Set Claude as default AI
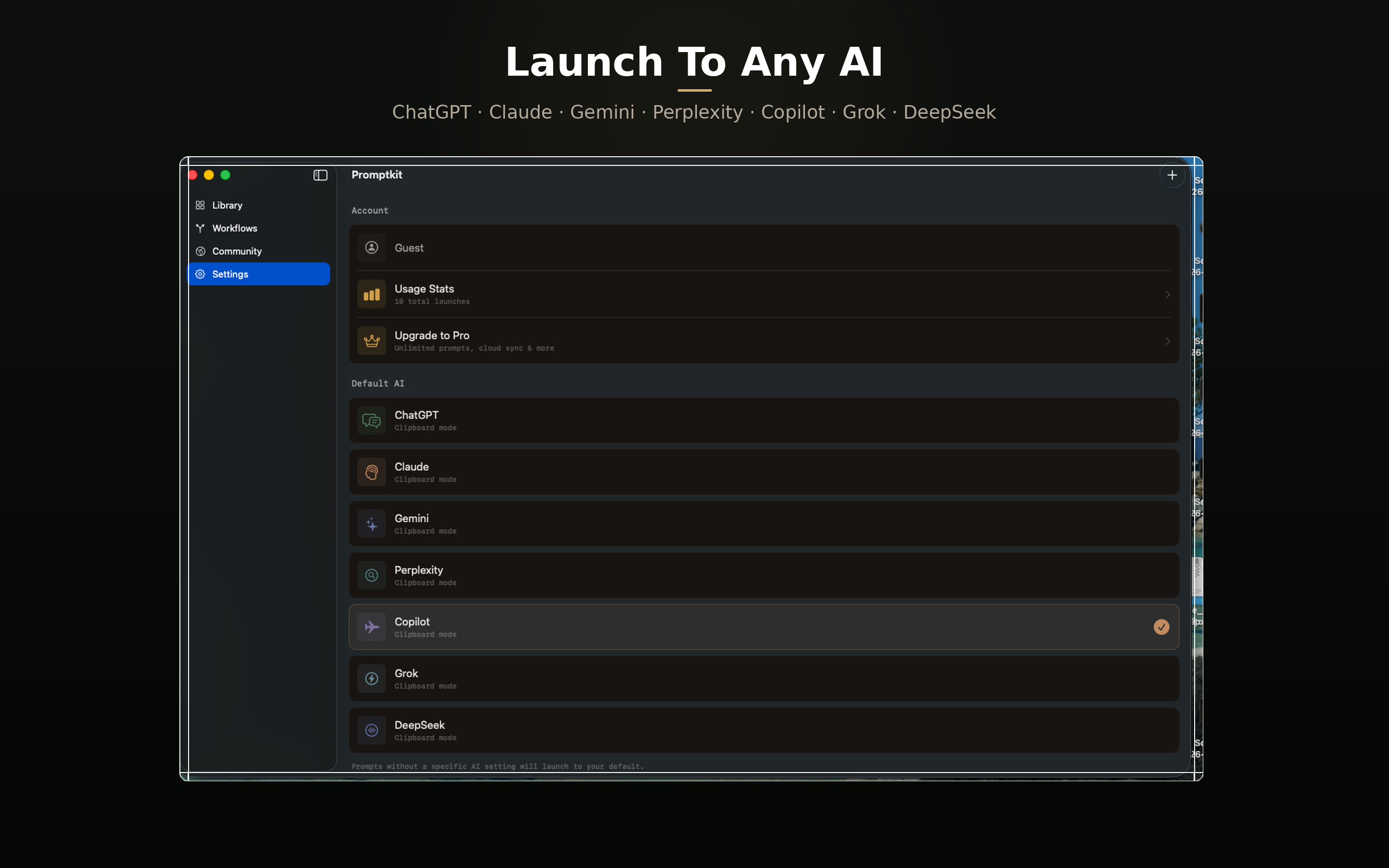 point(763,472)
